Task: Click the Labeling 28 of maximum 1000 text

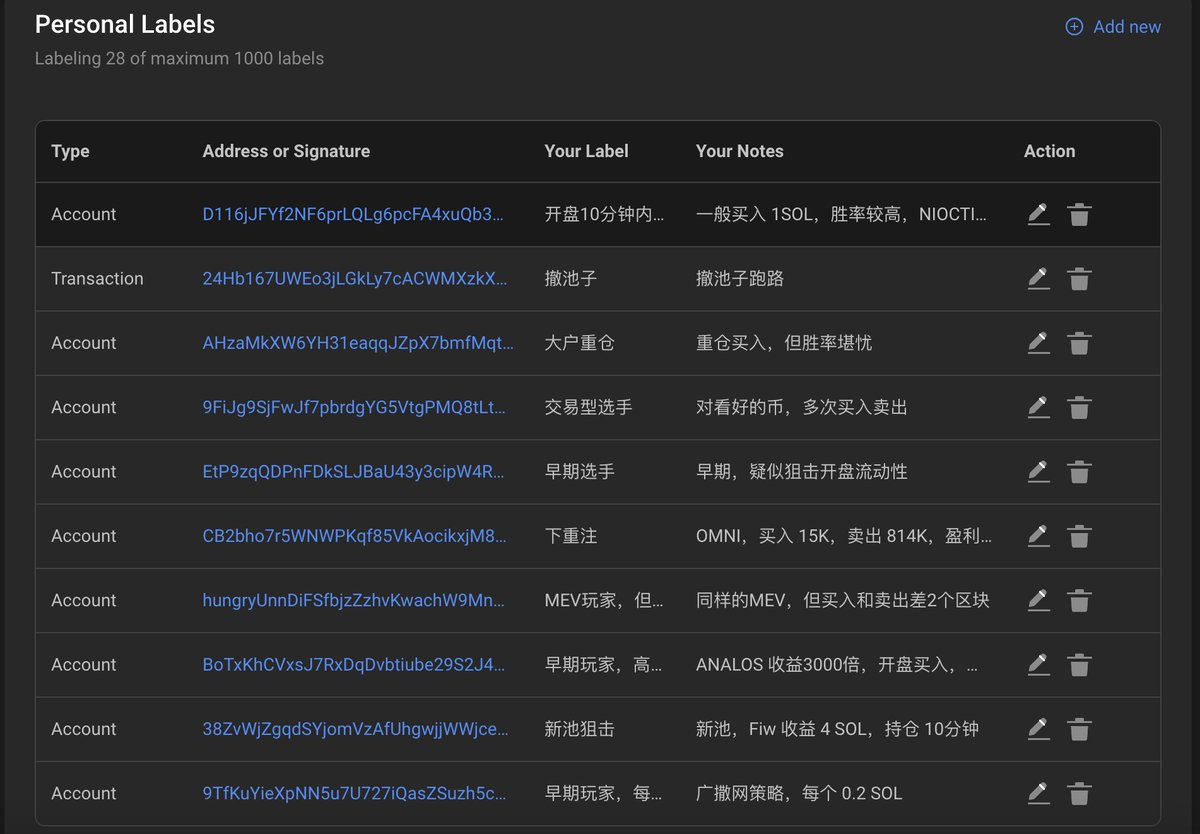Action: click(x=179, y=58)
